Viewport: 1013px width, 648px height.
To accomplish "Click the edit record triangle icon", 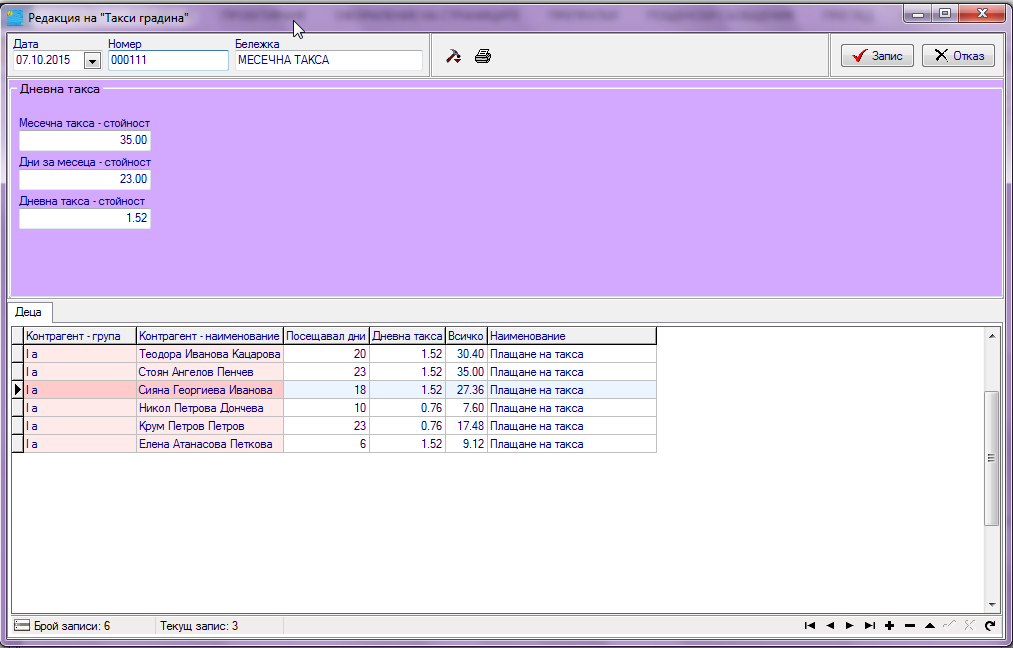I will [x=930, y=625].
